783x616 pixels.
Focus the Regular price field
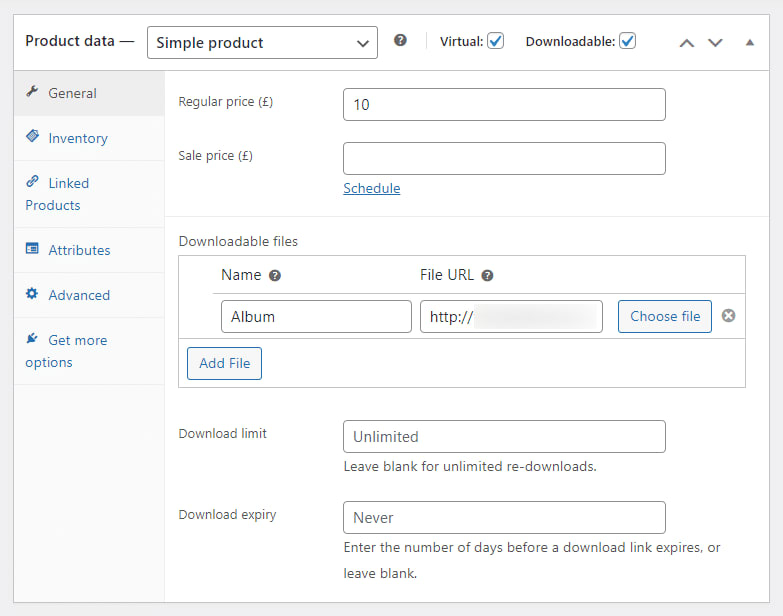pos(504,104)
